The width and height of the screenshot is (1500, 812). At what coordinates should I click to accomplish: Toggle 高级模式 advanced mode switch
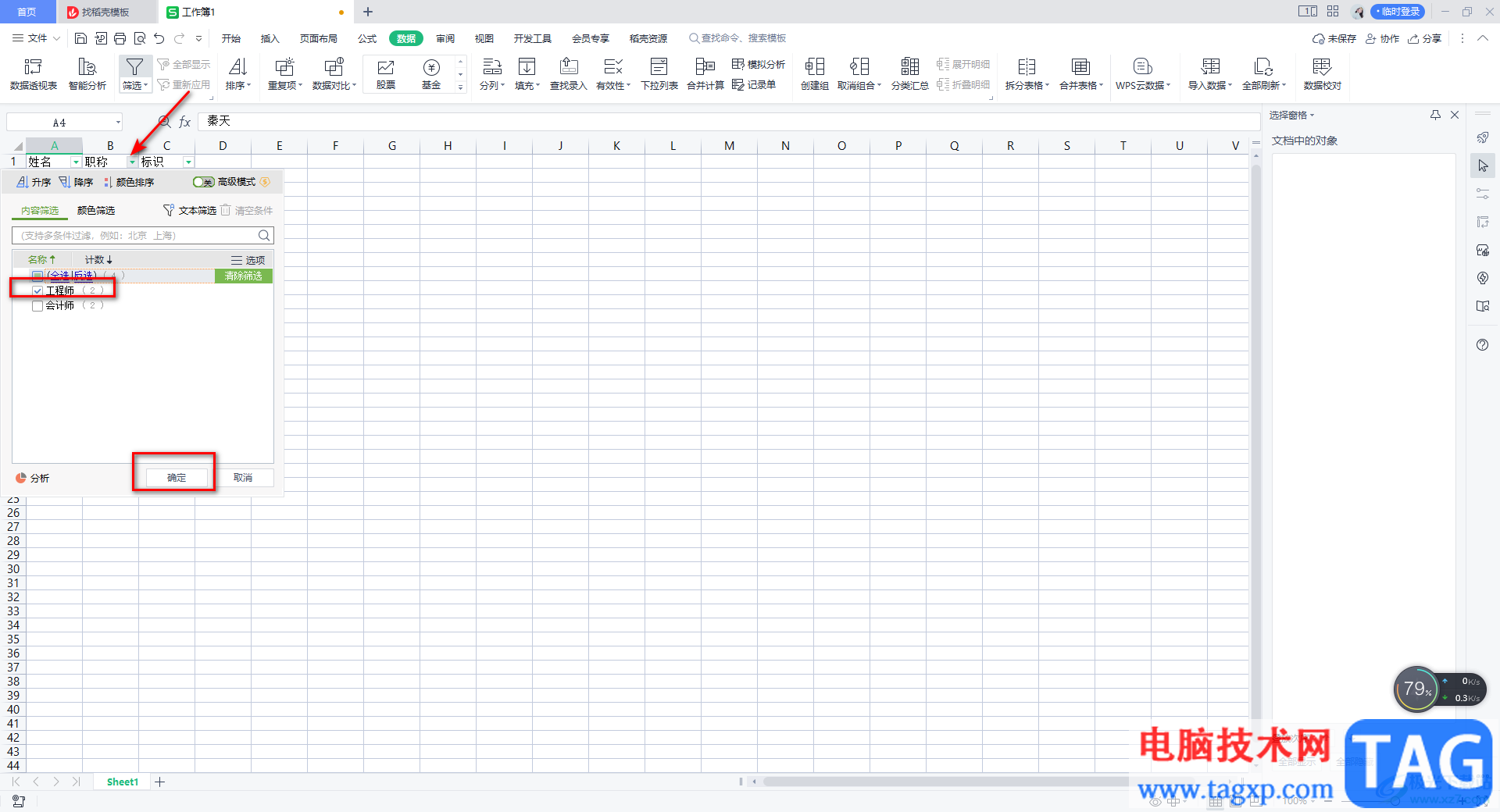pyautogui.click(x=204, y=182)
